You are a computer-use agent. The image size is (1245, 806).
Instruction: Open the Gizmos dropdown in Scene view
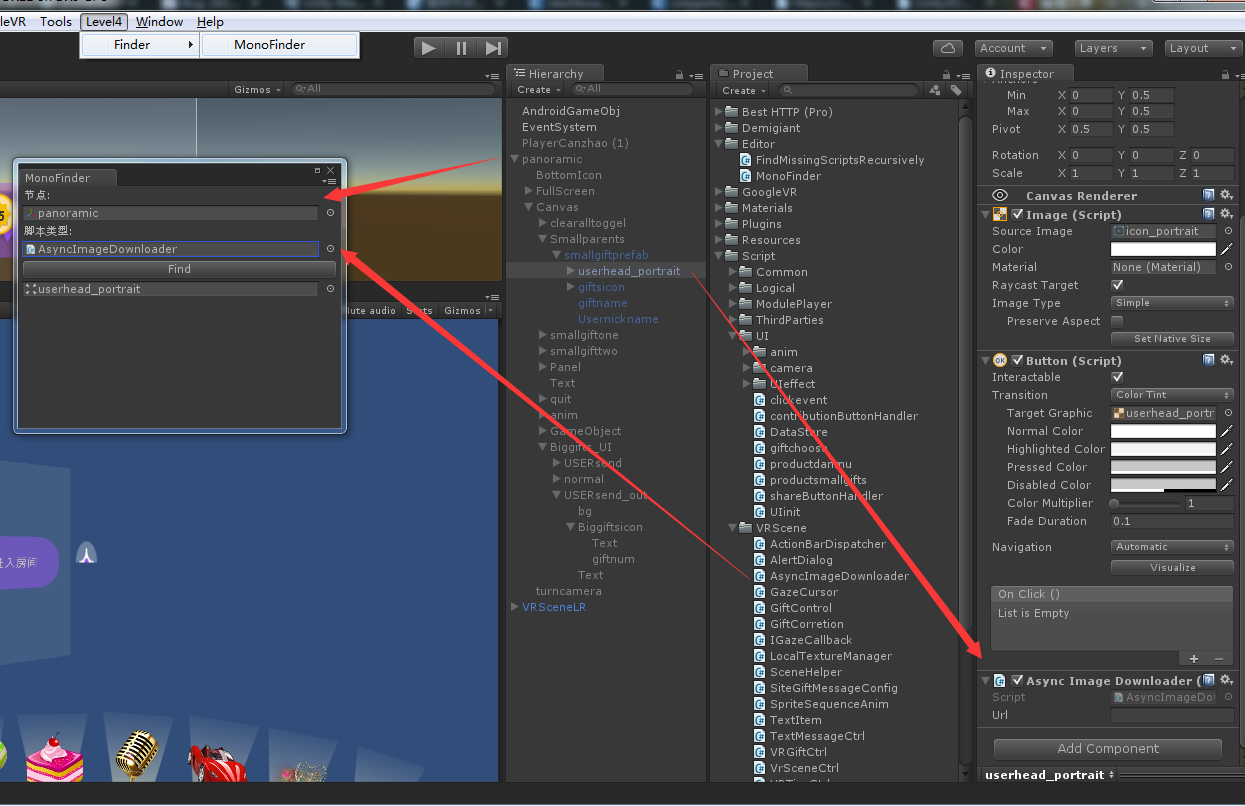click(257, 89)
